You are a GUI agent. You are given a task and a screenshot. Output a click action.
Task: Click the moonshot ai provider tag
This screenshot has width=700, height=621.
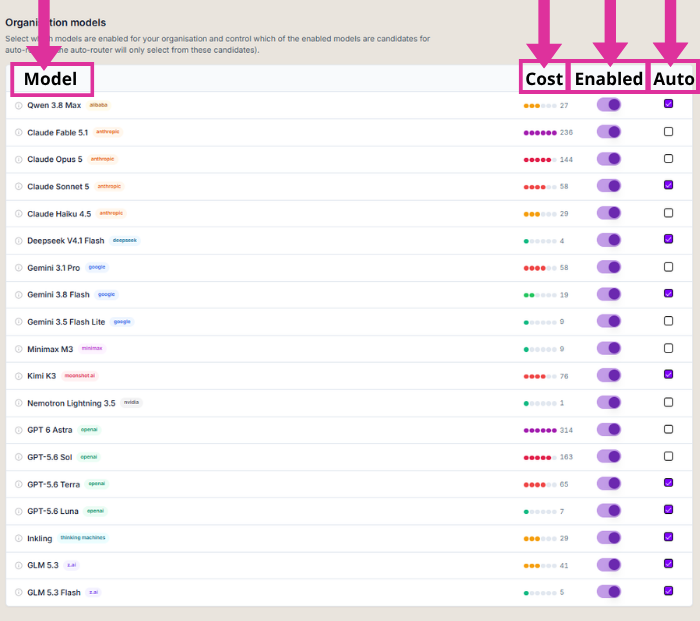point(80,375)
